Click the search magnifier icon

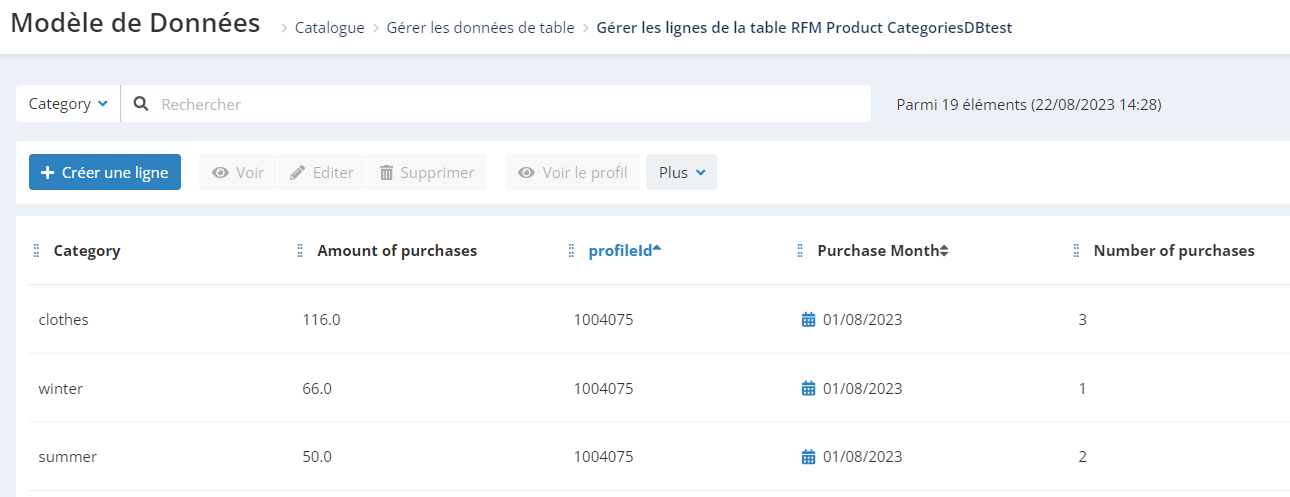click(142, 104)
